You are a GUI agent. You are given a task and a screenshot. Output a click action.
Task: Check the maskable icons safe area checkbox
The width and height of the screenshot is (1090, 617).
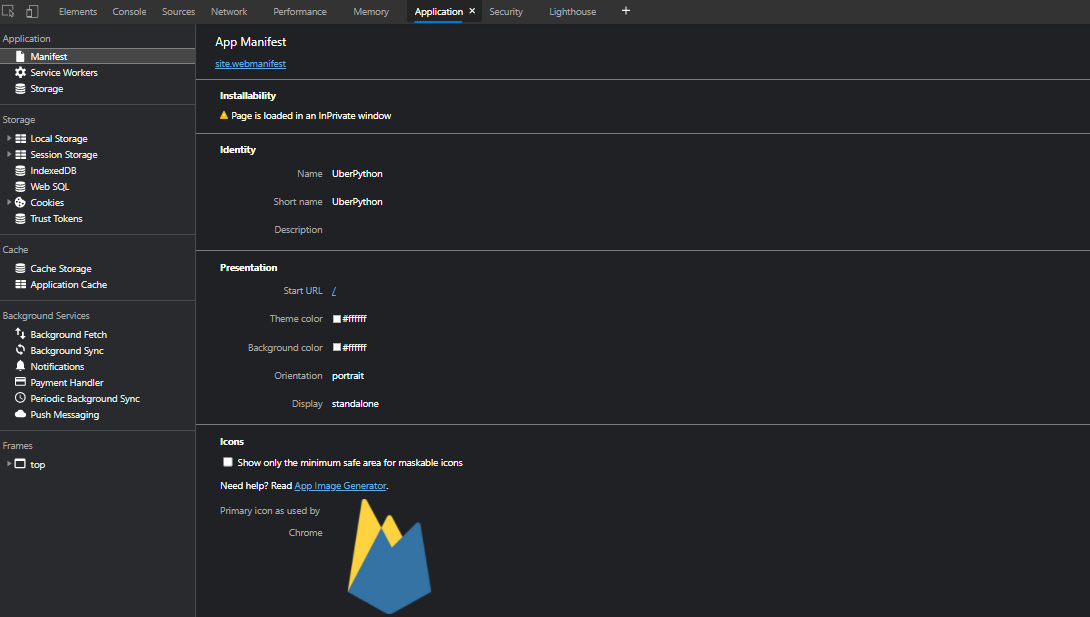click(227, 462)
